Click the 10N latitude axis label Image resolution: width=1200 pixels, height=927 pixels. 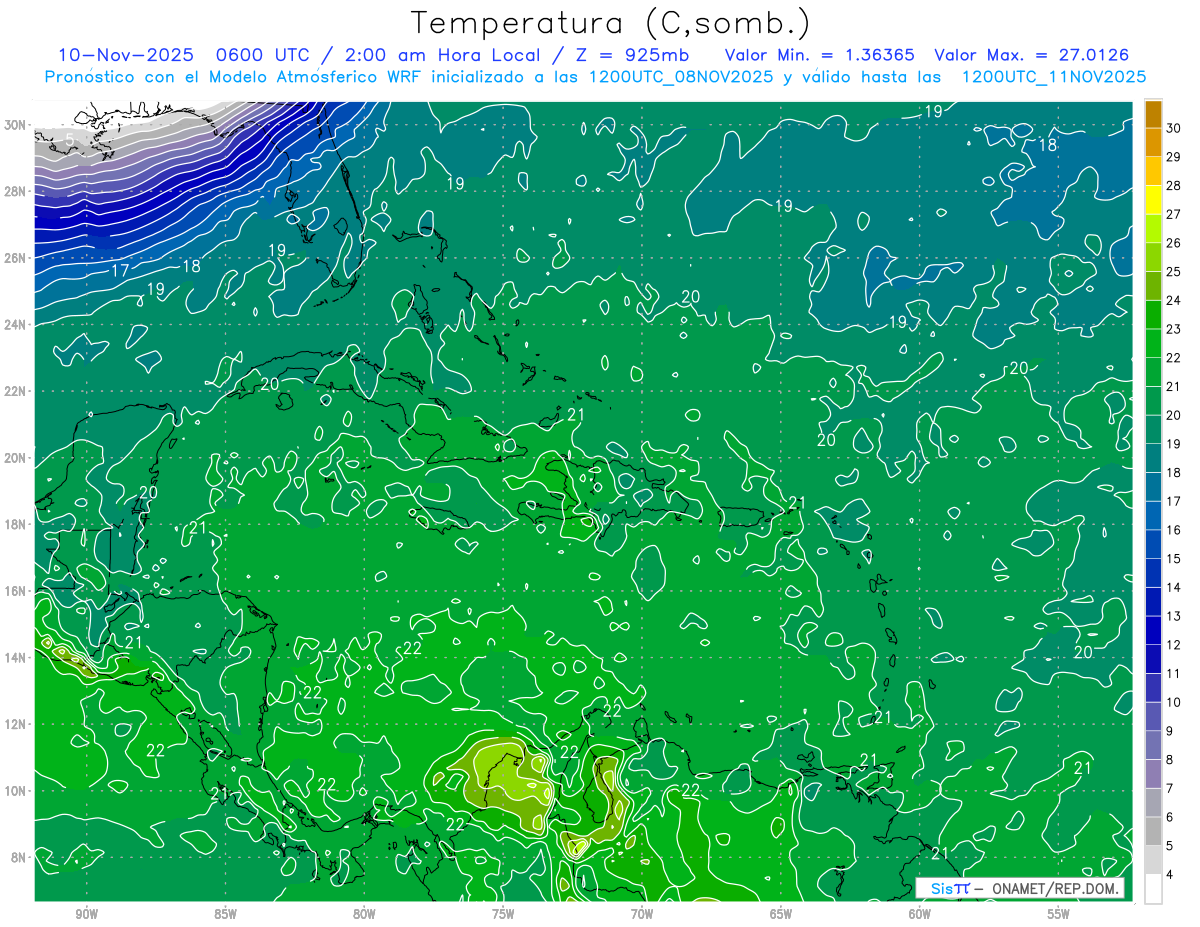click(16, 791)
